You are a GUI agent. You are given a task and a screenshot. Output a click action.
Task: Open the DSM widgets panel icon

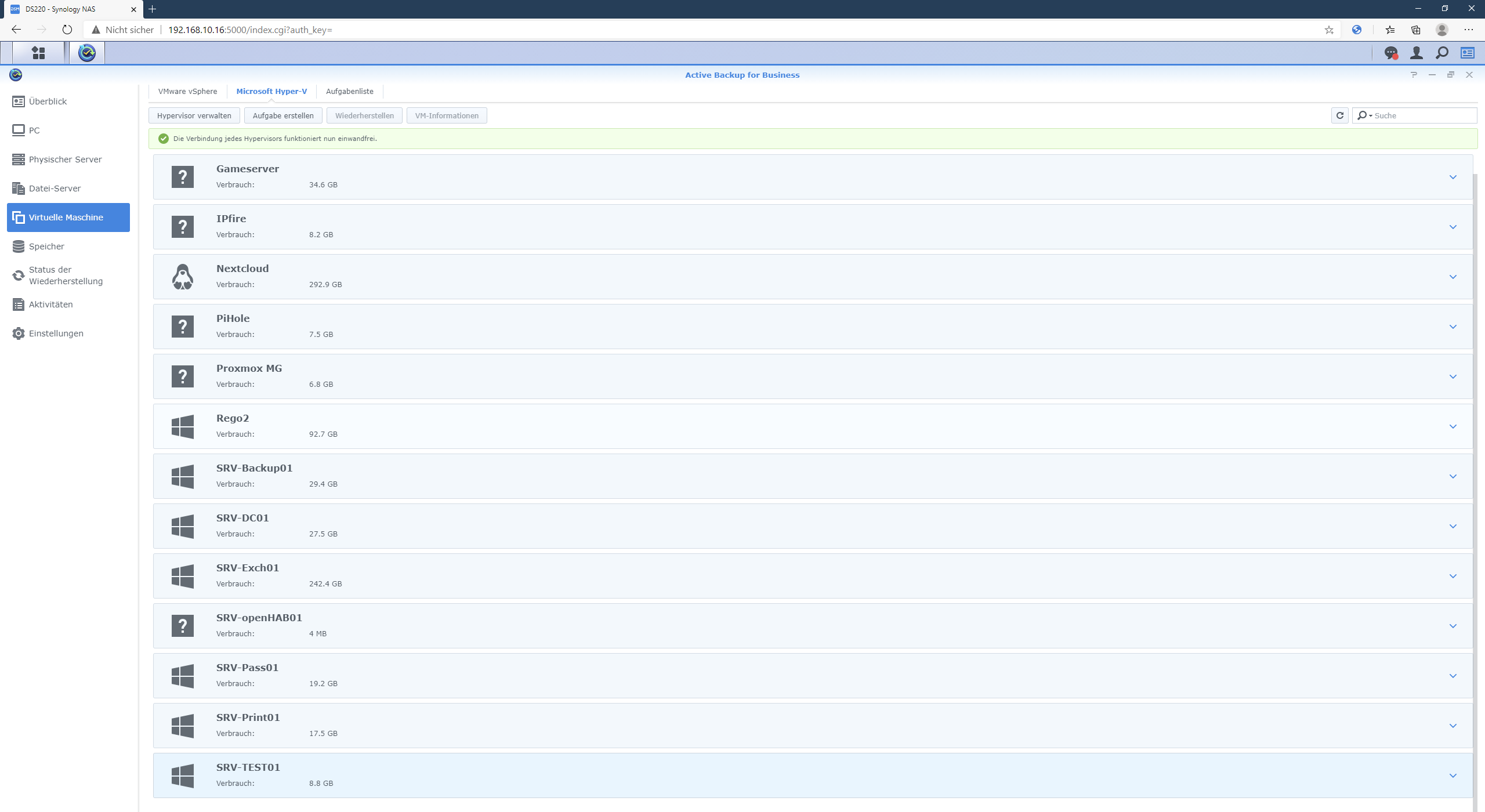(1468, 53)
